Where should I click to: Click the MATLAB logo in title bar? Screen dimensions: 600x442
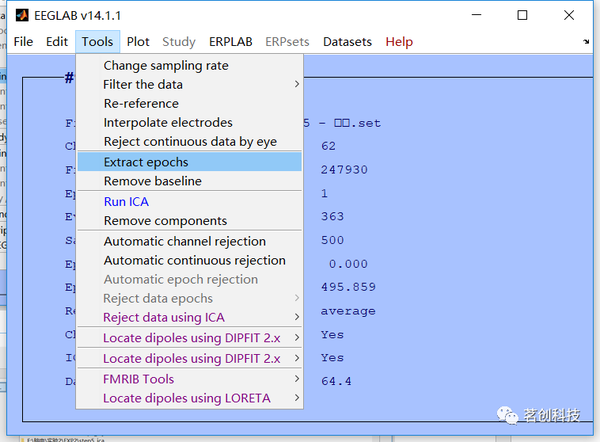17,15
